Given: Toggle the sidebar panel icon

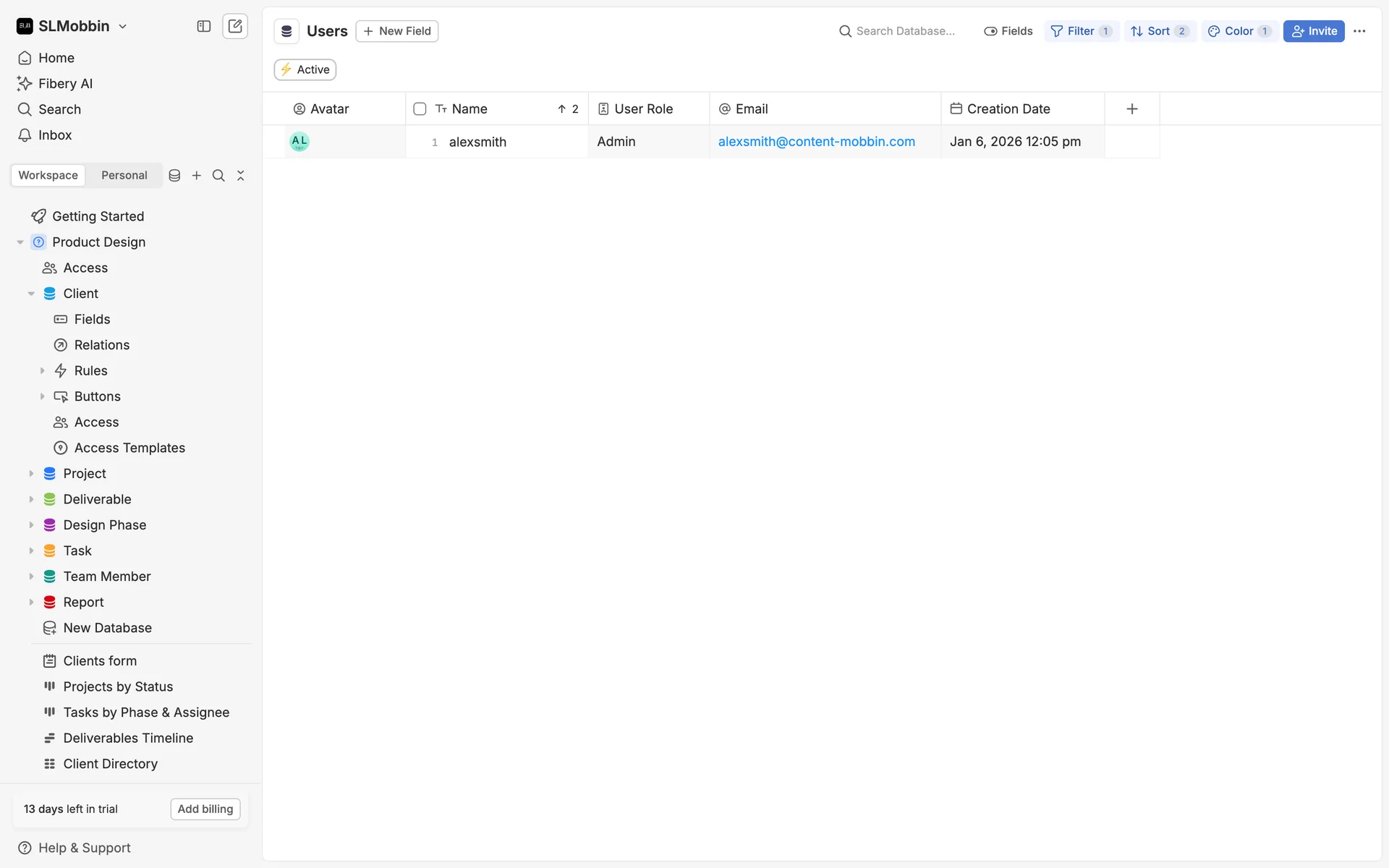Looking at the screenshot, I should click(204, 27).
